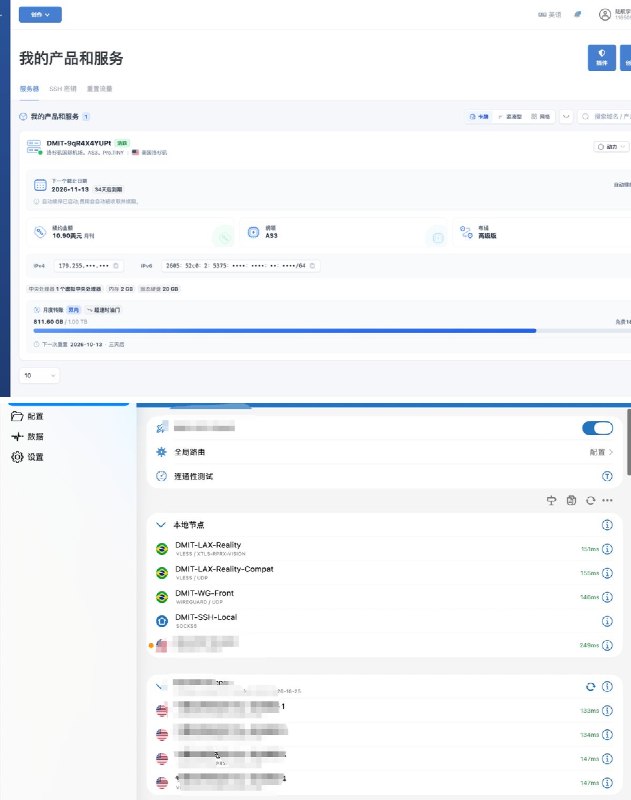Click the monthly transfer usage progress bar
The image size is (631, 800).
tap(332, 331)
